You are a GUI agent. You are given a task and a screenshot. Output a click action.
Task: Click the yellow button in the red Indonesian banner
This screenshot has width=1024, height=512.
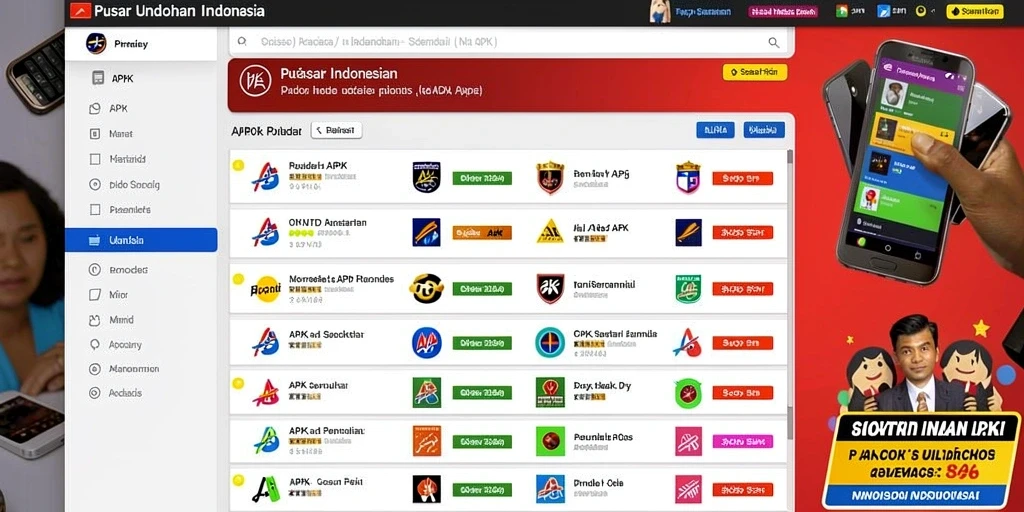point(755,72)
